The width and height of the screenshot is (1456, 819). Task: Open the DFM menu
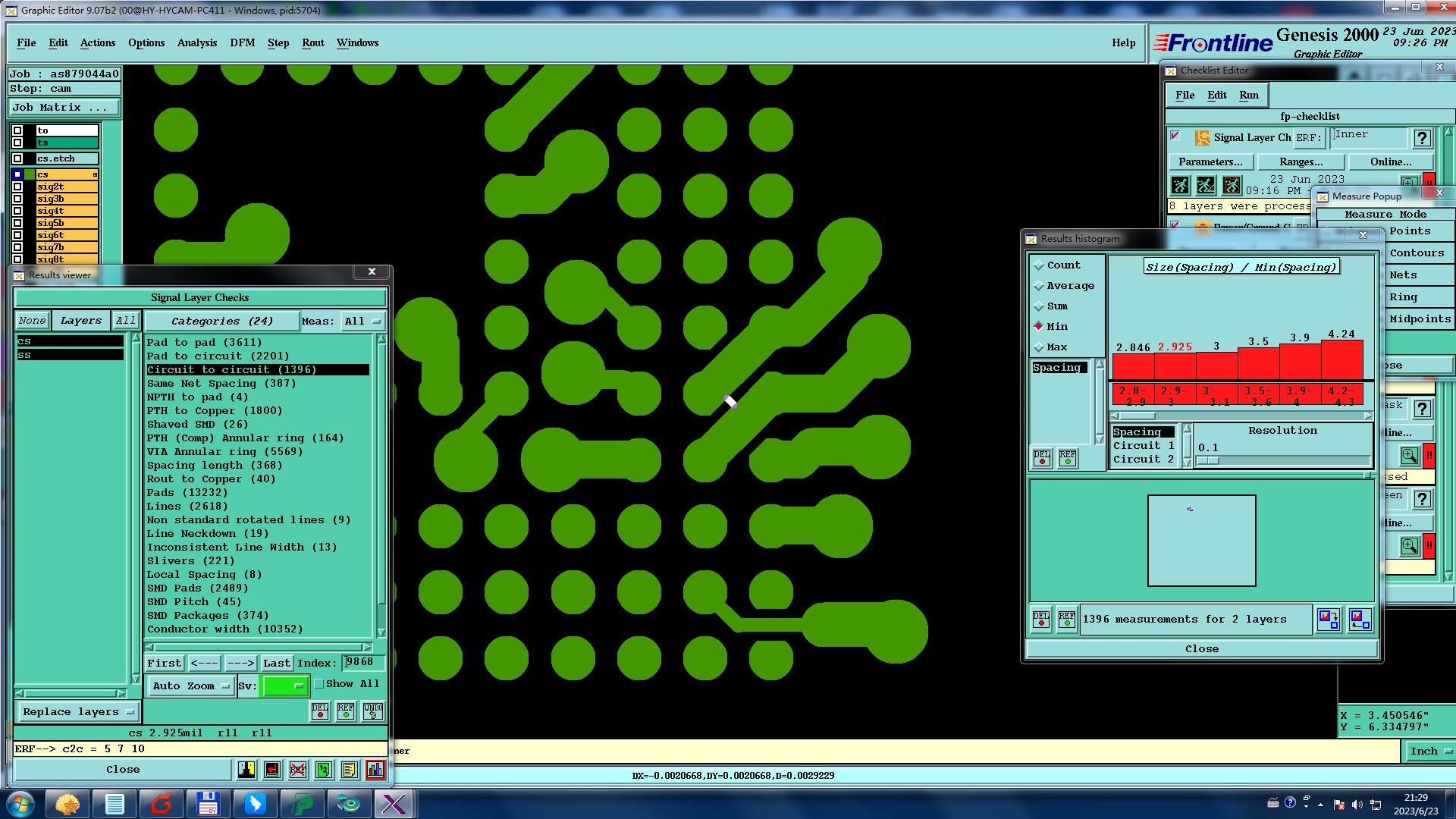242,43
